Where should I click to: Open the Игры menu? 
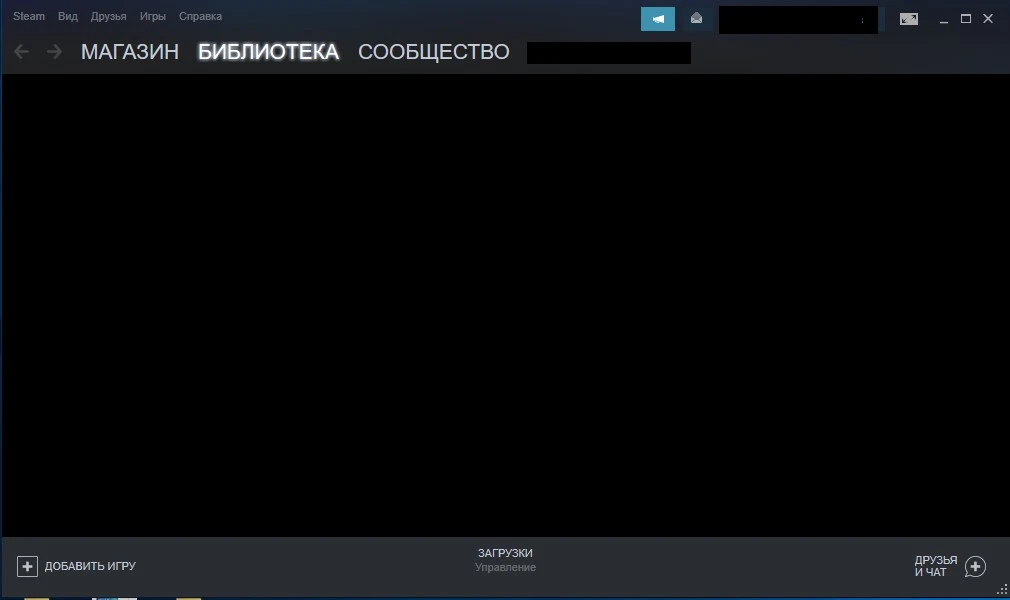[153, 16]
